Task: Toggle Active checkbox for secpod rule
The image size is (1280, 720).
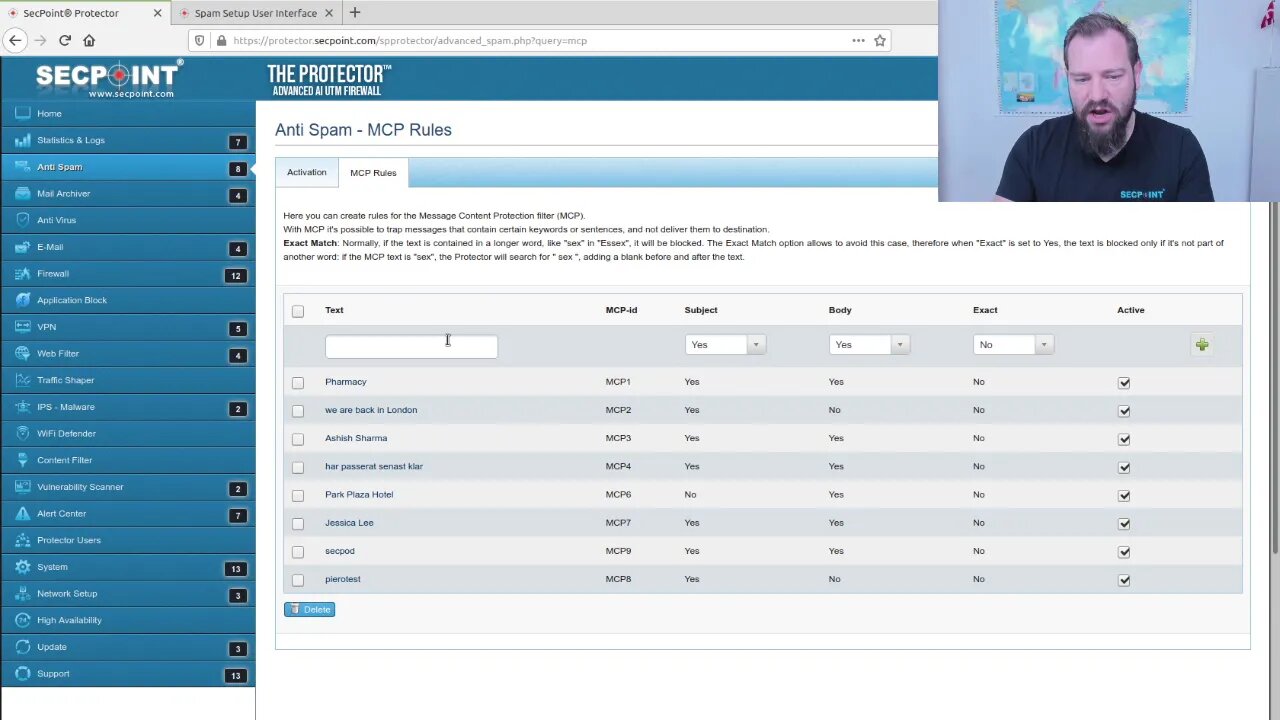Action: pos(1124,552)
